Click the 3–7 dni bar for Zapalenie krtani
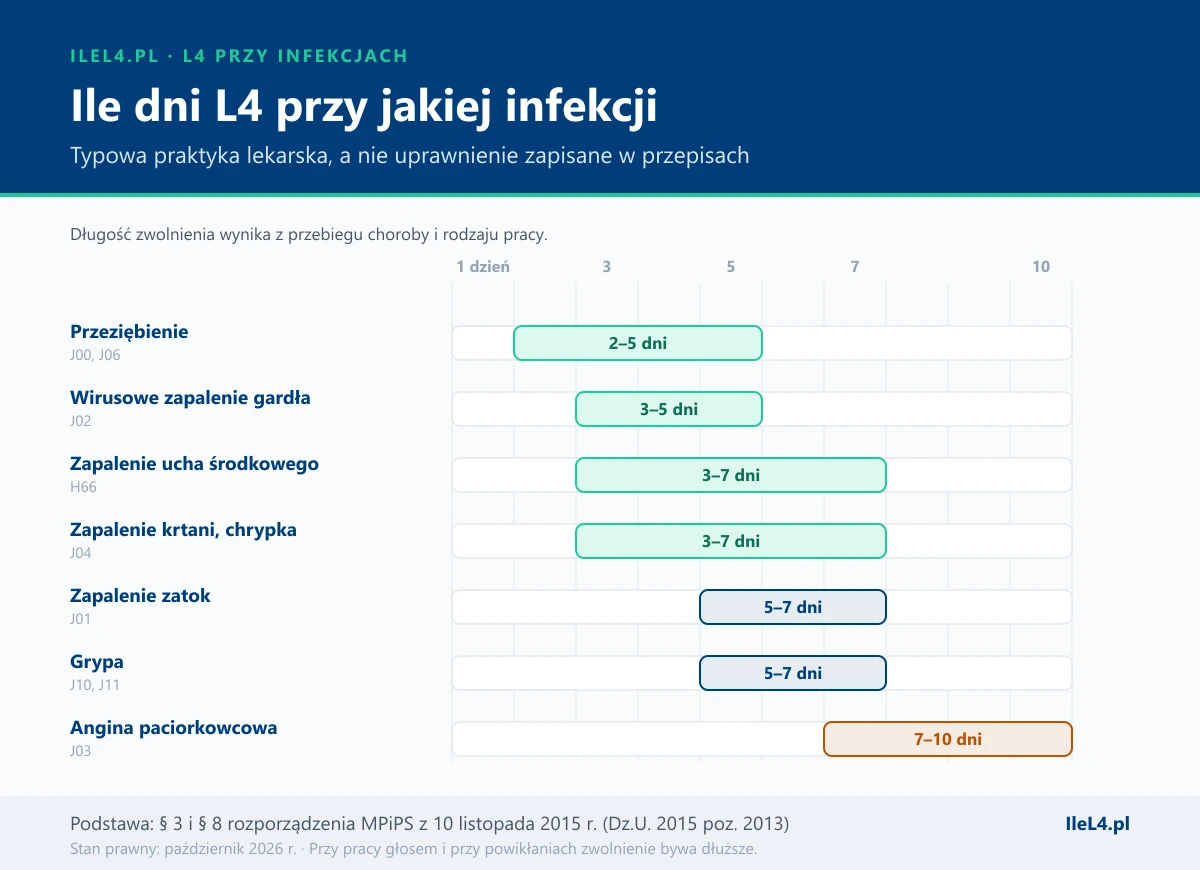1200x870 pixels. pyautogui.click(x=731, y=541)
